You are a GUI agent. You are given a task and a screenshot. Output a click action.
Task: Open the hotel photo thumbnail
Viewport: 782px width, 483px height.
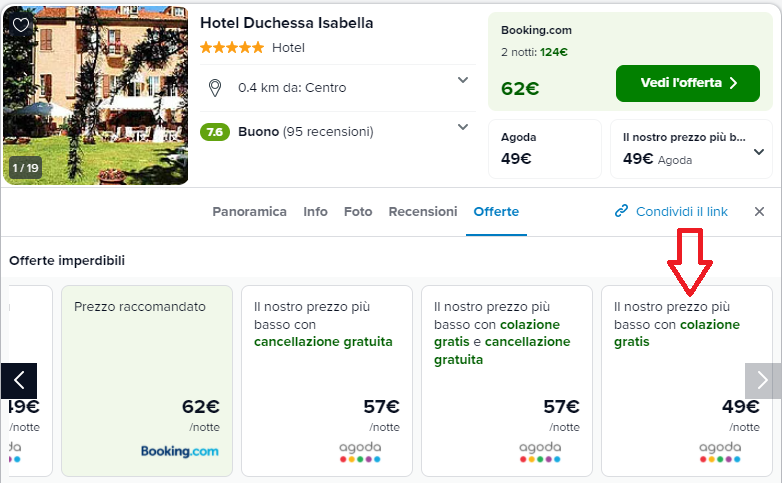(x=95, y=95)
